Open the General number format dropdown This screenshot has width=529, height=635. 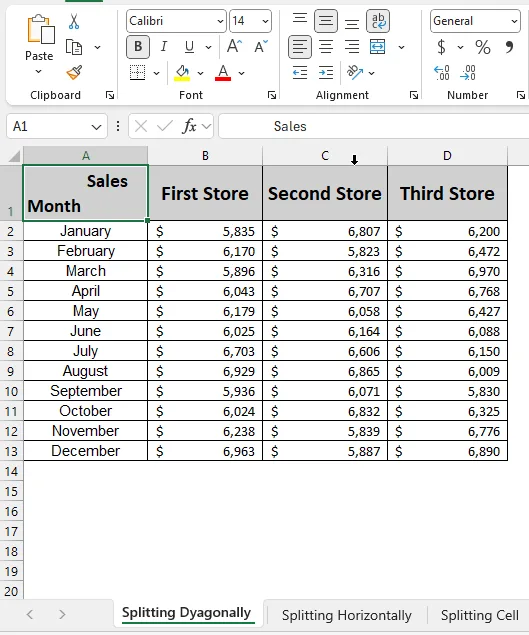pos(514,21)
